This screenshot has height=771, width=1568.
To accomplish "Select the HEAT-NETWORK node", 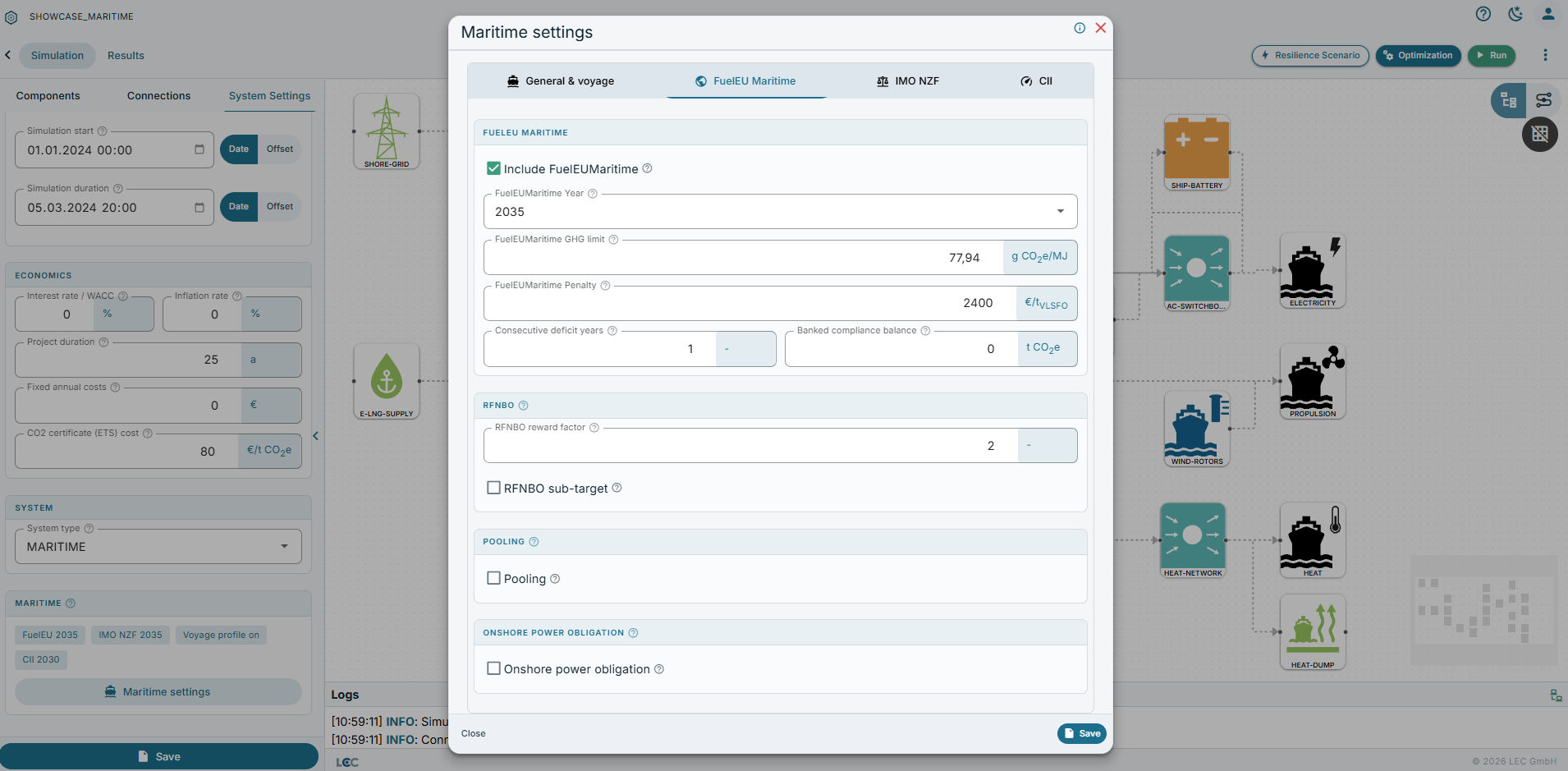I will tap(1193, 540).
